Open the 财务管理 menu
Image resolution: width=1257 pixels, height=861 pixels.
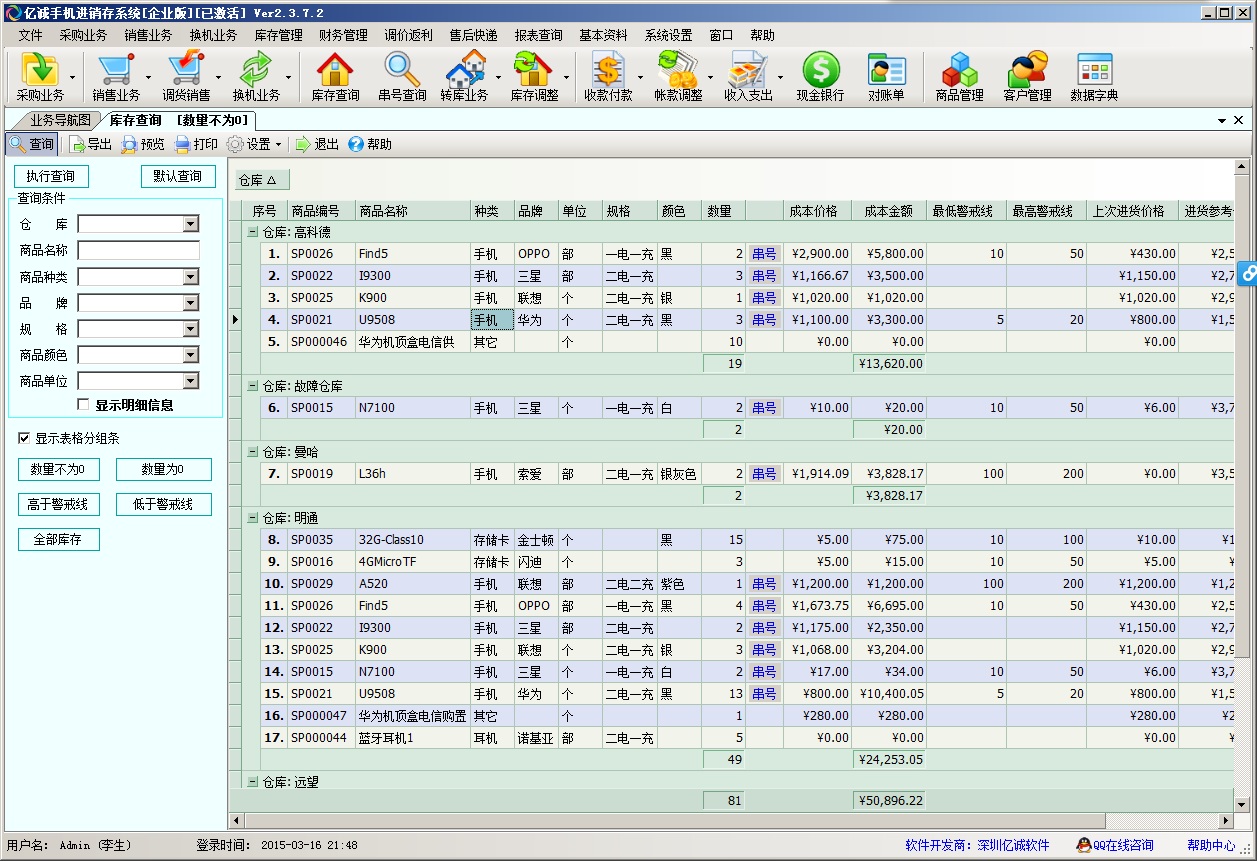[343, 35]
